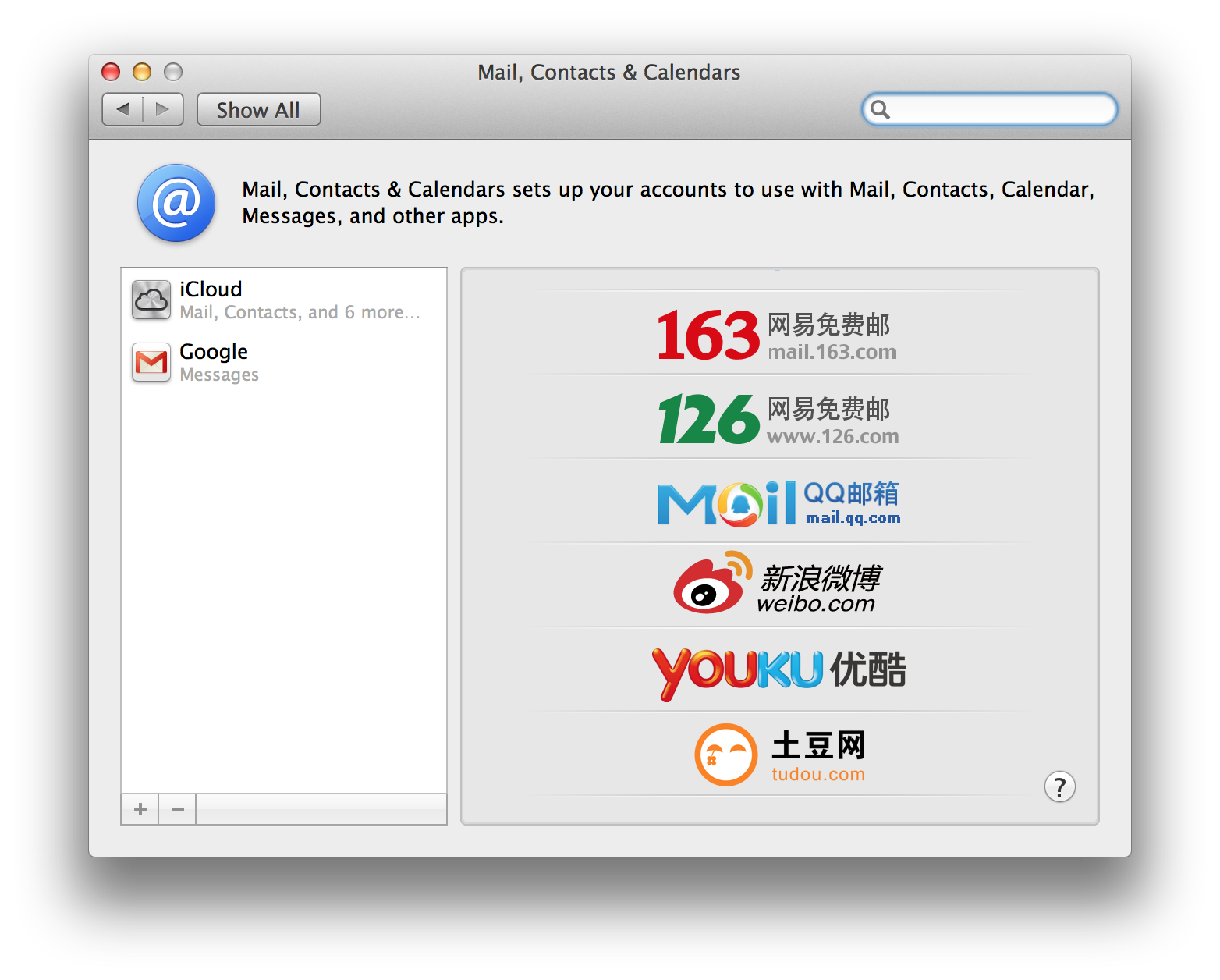Select the iCloud row text
The image size is (1220, 980).
pyautogui.click(x=211, y=289)
